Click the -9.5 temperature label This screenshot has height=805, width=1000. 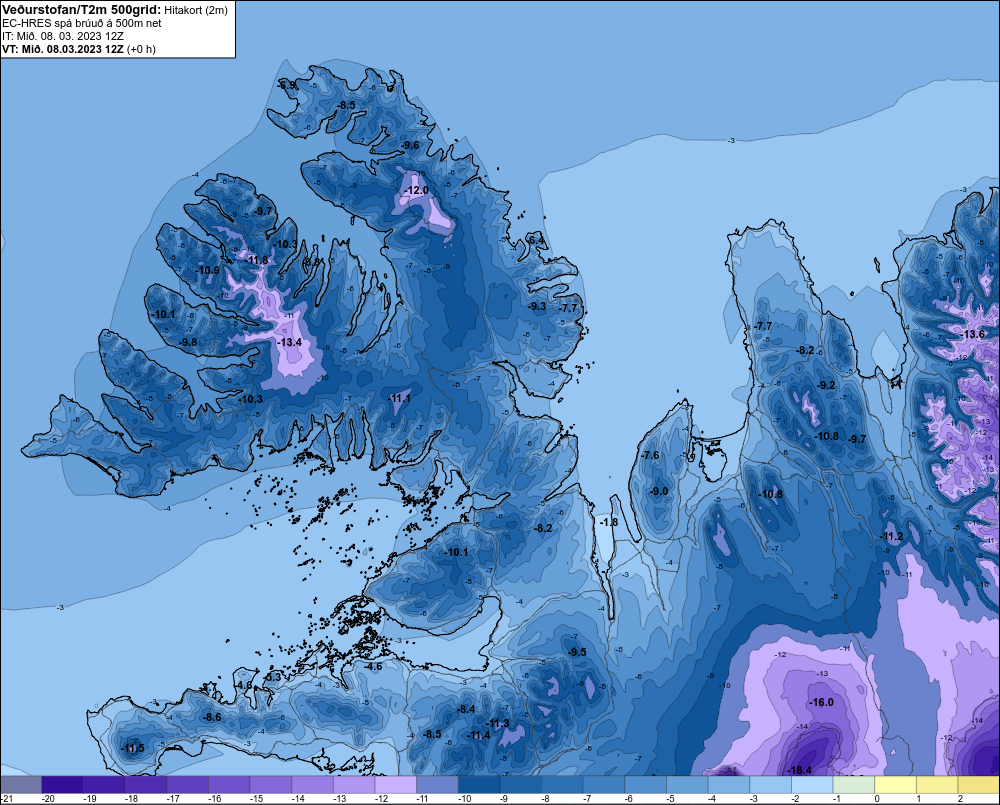point(577,653)
